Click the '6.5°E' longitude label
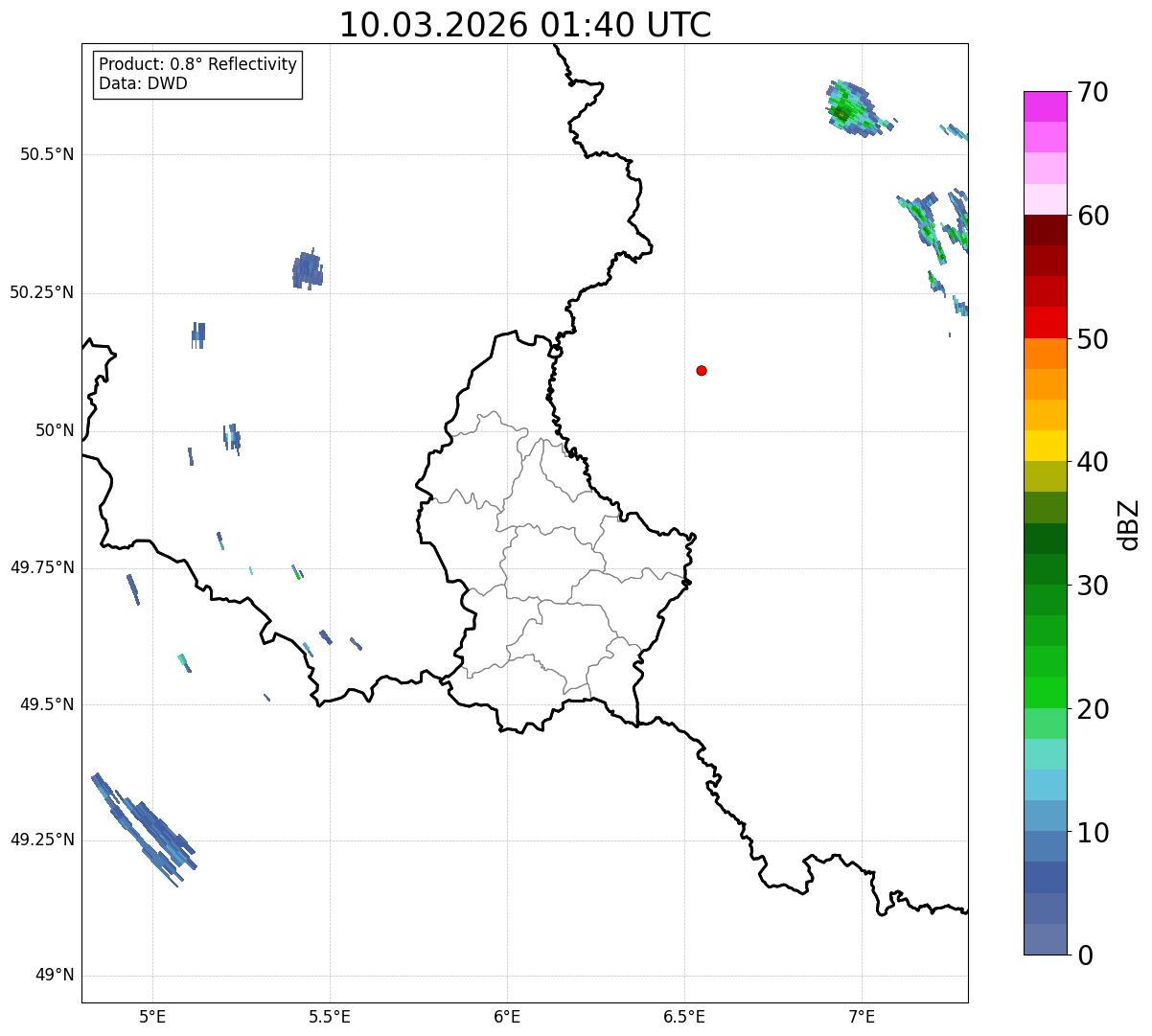 684,1016
